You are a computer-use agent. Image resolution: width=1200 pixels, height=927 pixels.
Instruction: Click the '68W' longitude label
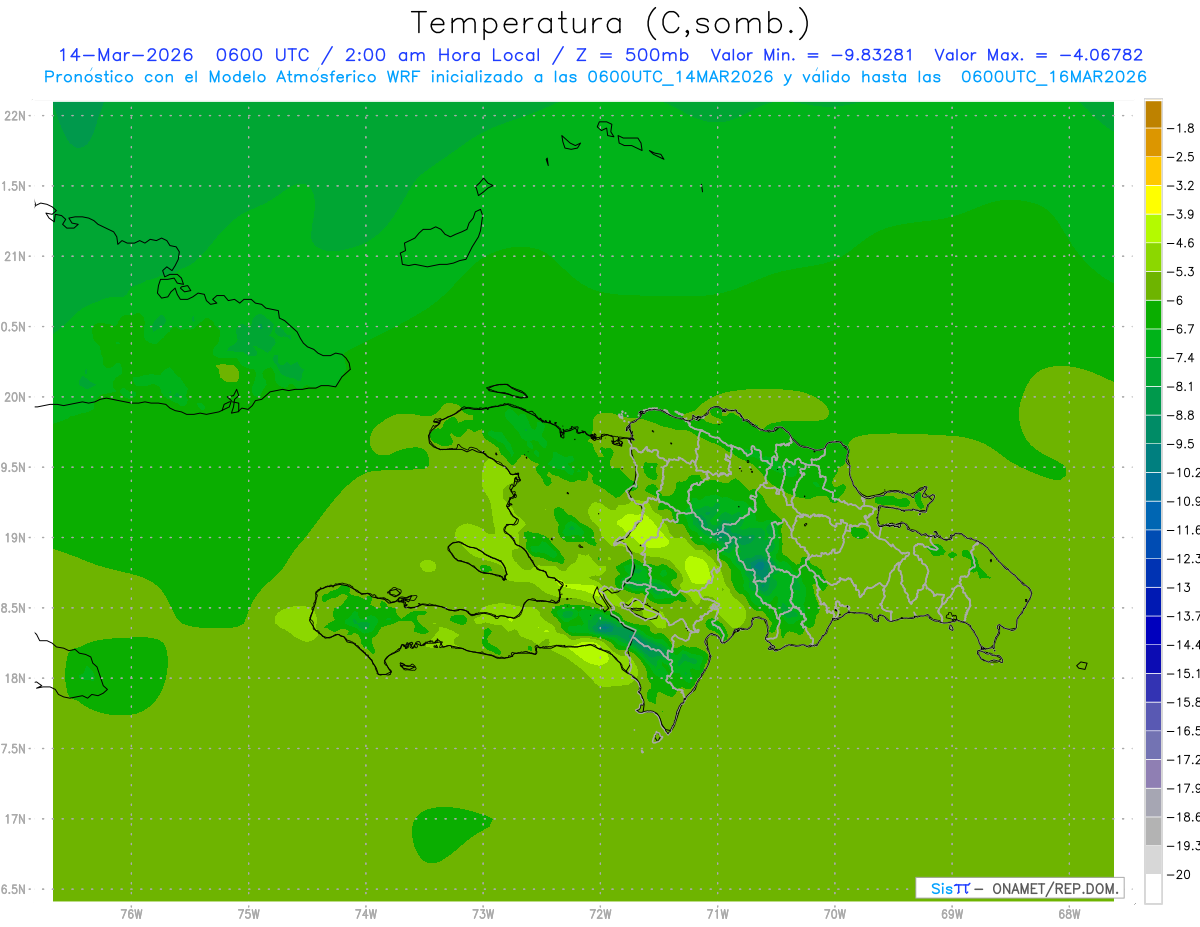1069,913
